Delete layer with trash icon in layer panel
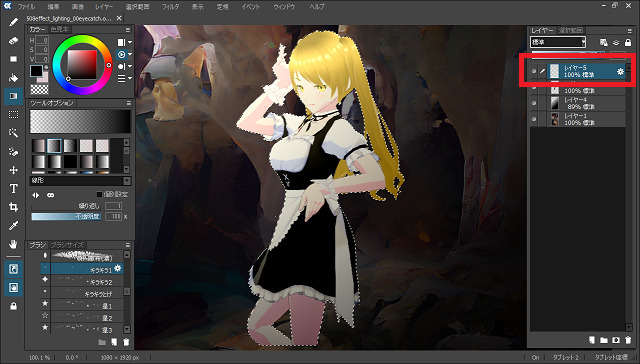The height and width of the screenshot is (364, 640). pos(628,340)
